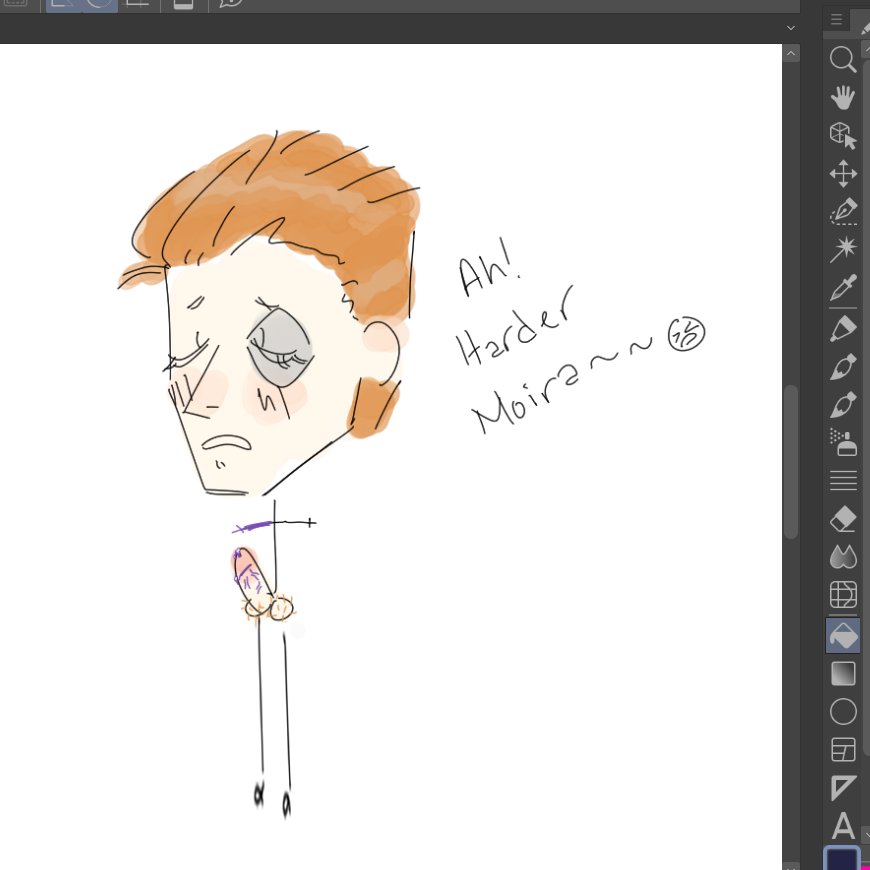This screenshot has height=870, width=870.
Task: Click the canvas scroll-up arrow button
Action: [791, 53]
